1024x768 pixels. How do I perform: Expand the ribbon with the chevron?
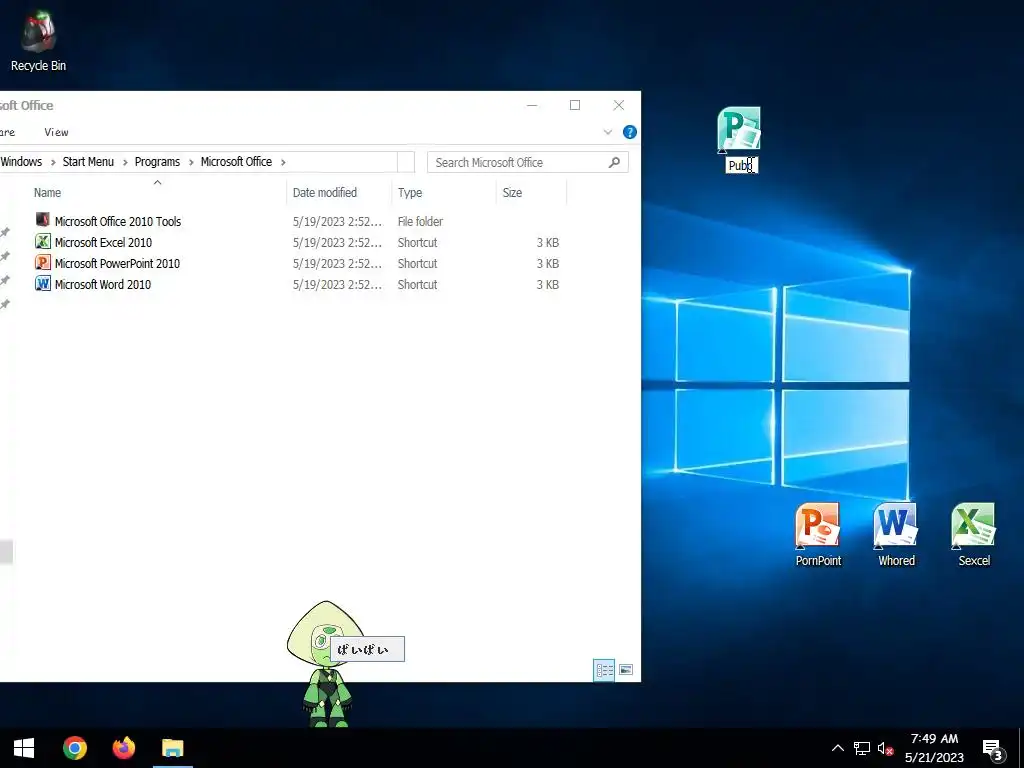(608, 132)
